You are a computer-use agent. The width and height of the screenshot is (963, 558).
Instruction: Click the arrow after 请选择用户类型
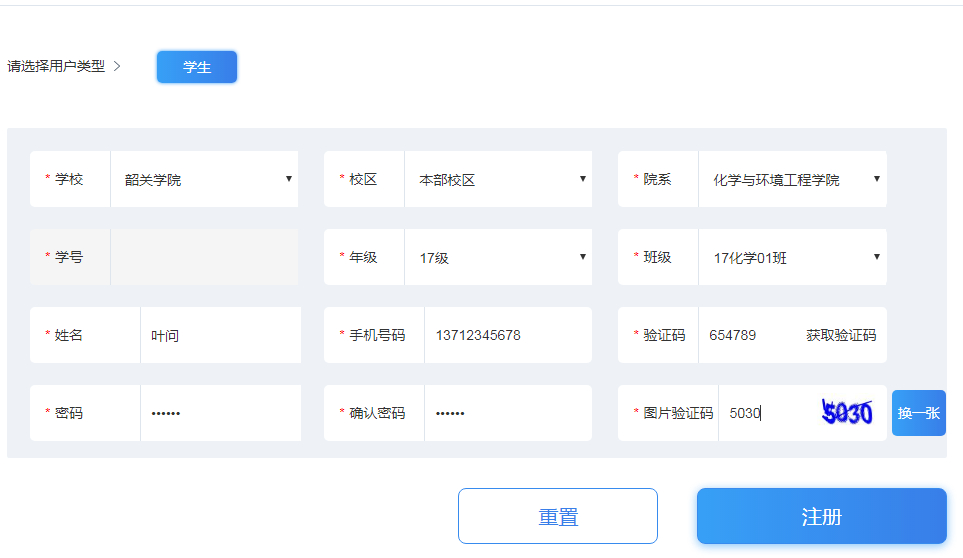point(117,67)
